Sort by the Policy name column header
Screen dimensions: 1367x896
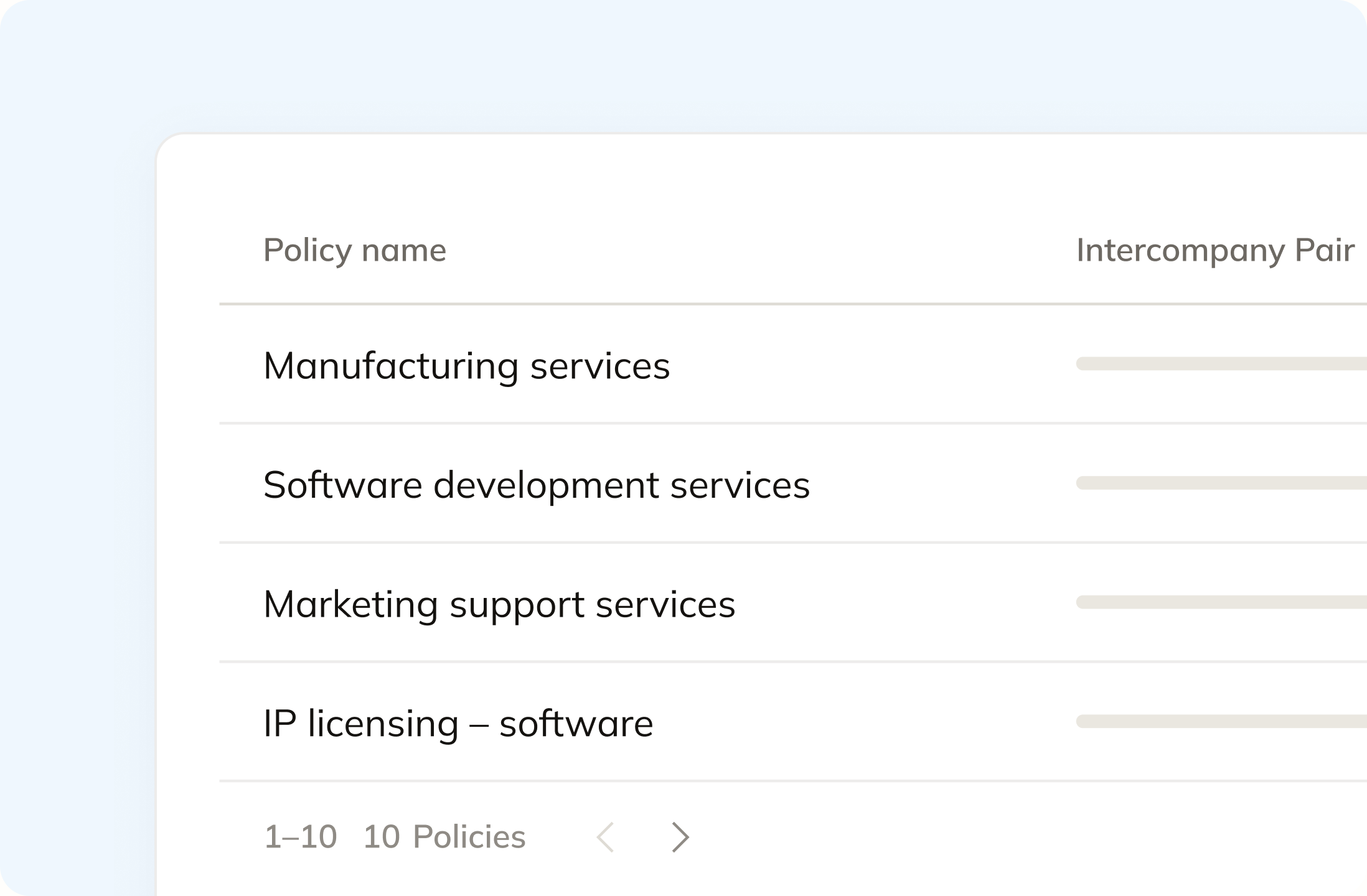click(x=355, y=250)
